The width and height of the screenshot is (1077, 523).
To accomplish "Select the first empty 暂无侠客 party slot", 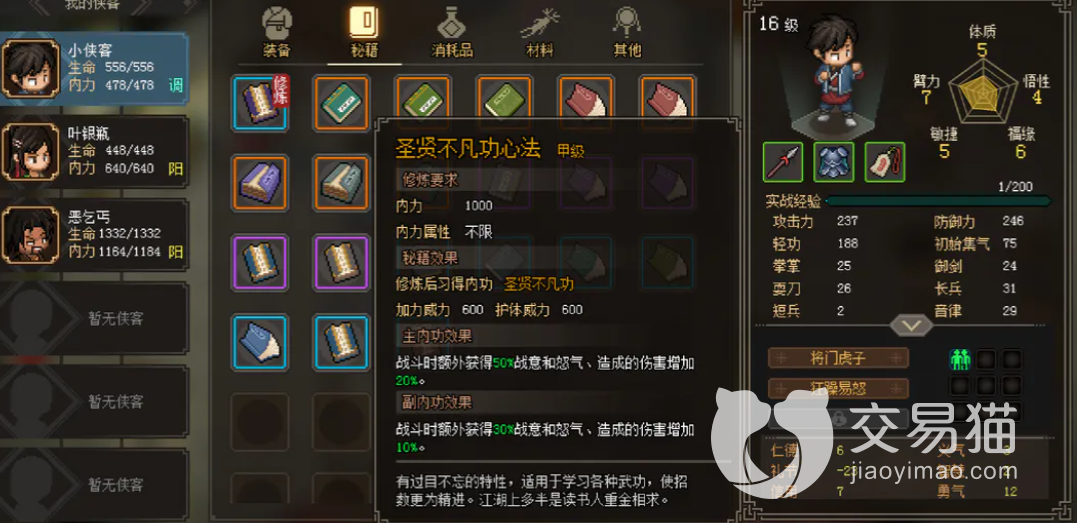I will [x=94, y=319].
